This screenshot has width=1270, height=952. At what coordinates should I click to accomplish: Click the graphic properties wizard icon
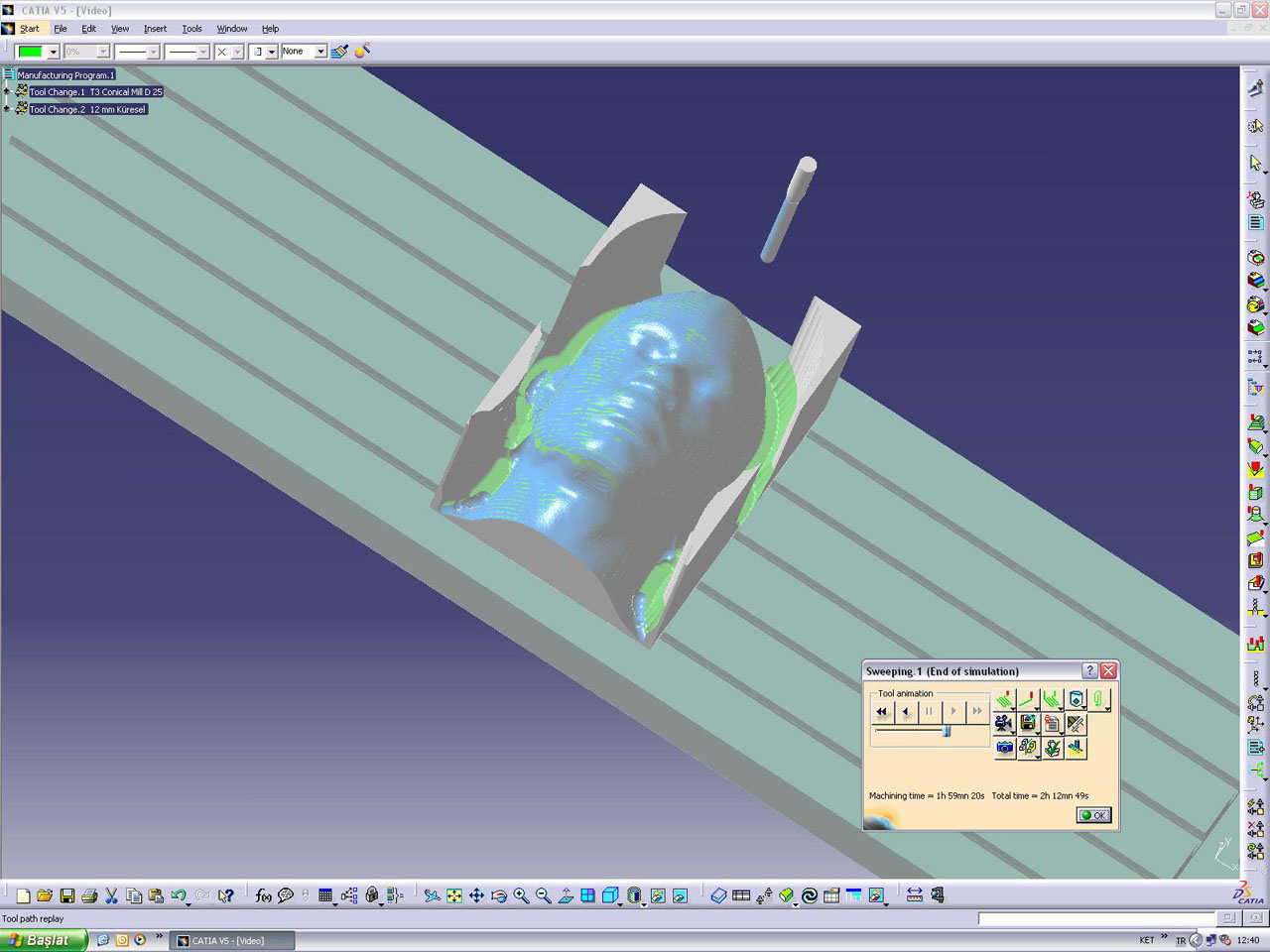point(362,51)
